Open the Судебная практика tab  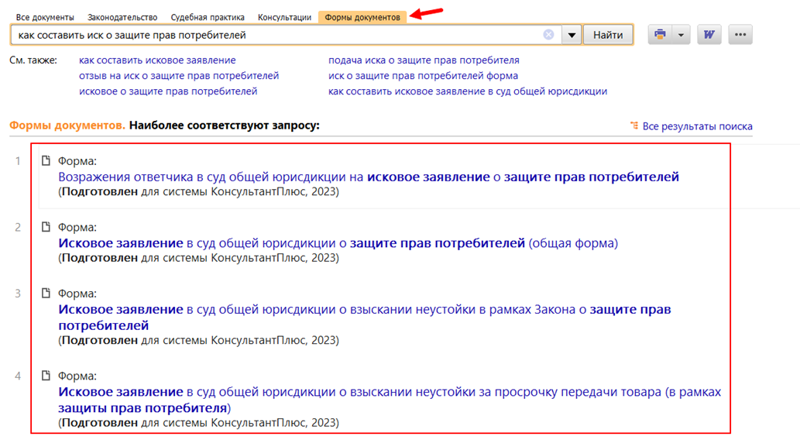(x=207, y=17)
